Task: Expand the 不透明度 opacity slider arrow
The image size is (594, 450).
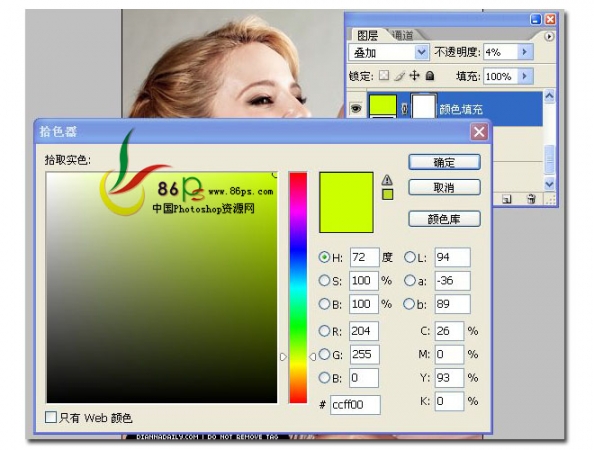Action: pyautogui.click(x=525, y=52)
